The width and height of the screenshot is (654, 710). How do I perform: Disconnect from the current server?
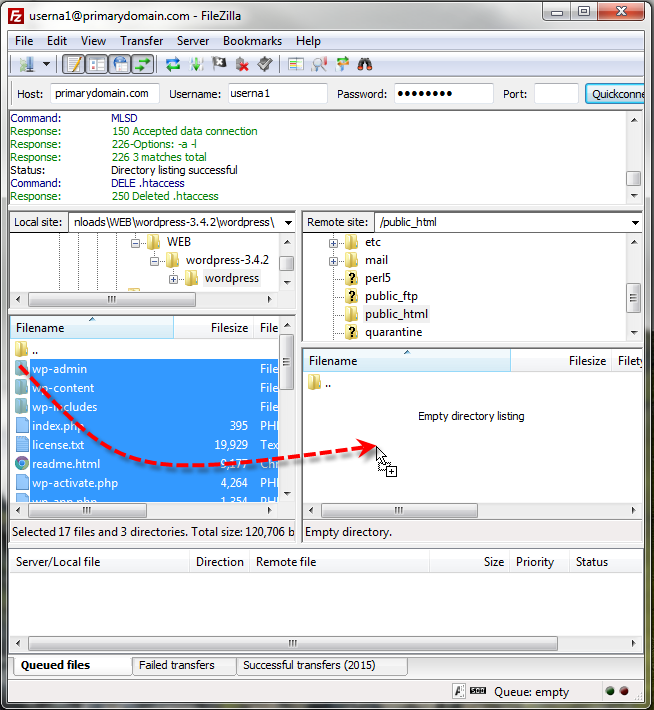(242, 64)
